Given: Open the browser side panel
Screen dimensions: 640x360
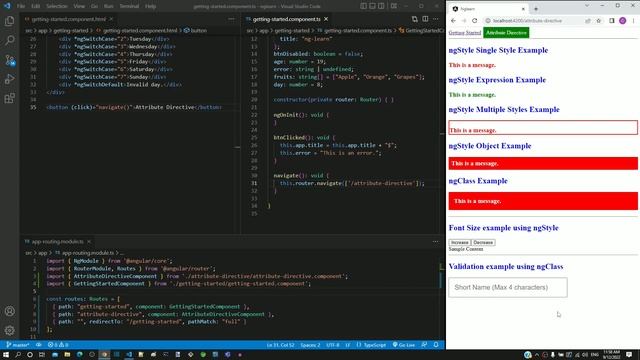Looking at the screenshot, I should coord(611,21).
